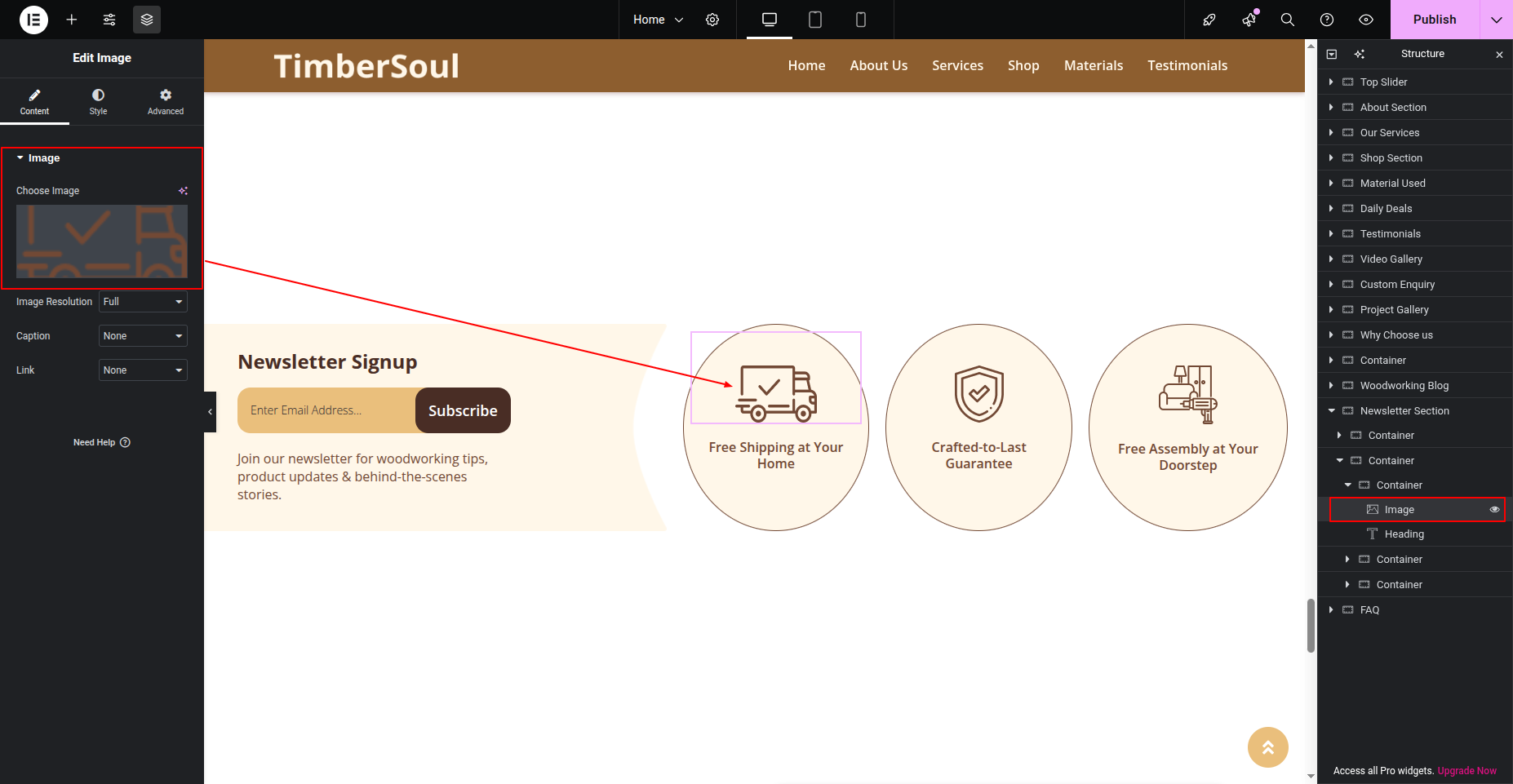Screen dimensions: 1513x784
Task: Open Publish options dropdown arrow
Action: point(1496,20)
